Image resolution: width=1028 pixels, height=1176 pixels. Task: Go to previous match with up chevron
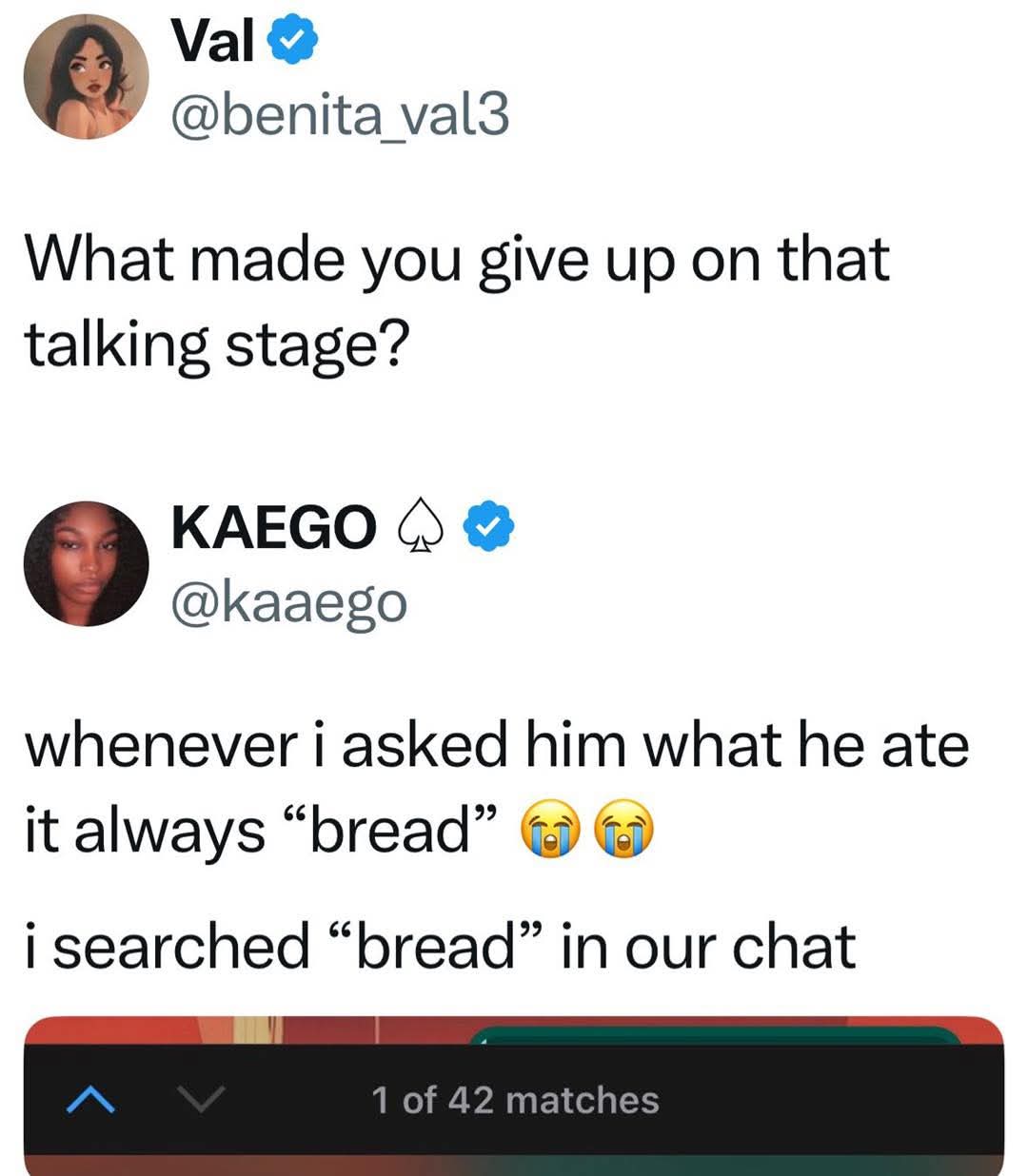[x=91, y=1101]
